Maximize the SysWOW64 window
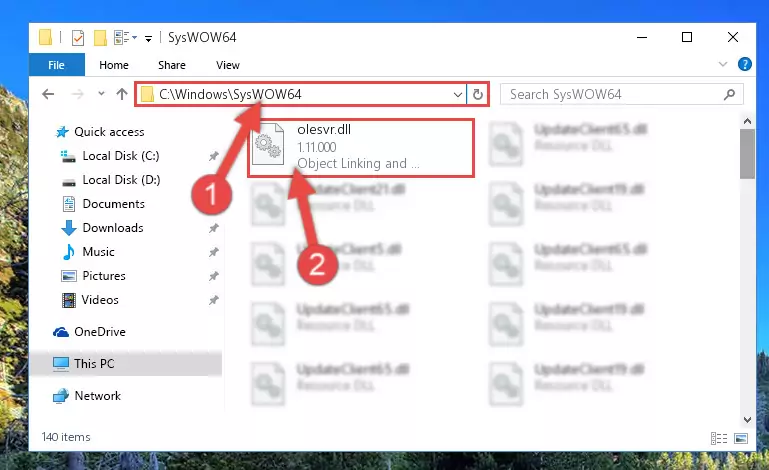Image resolution: width=769 pixels, height=470 pixels. pyautogui.click(x=687, y=37)
